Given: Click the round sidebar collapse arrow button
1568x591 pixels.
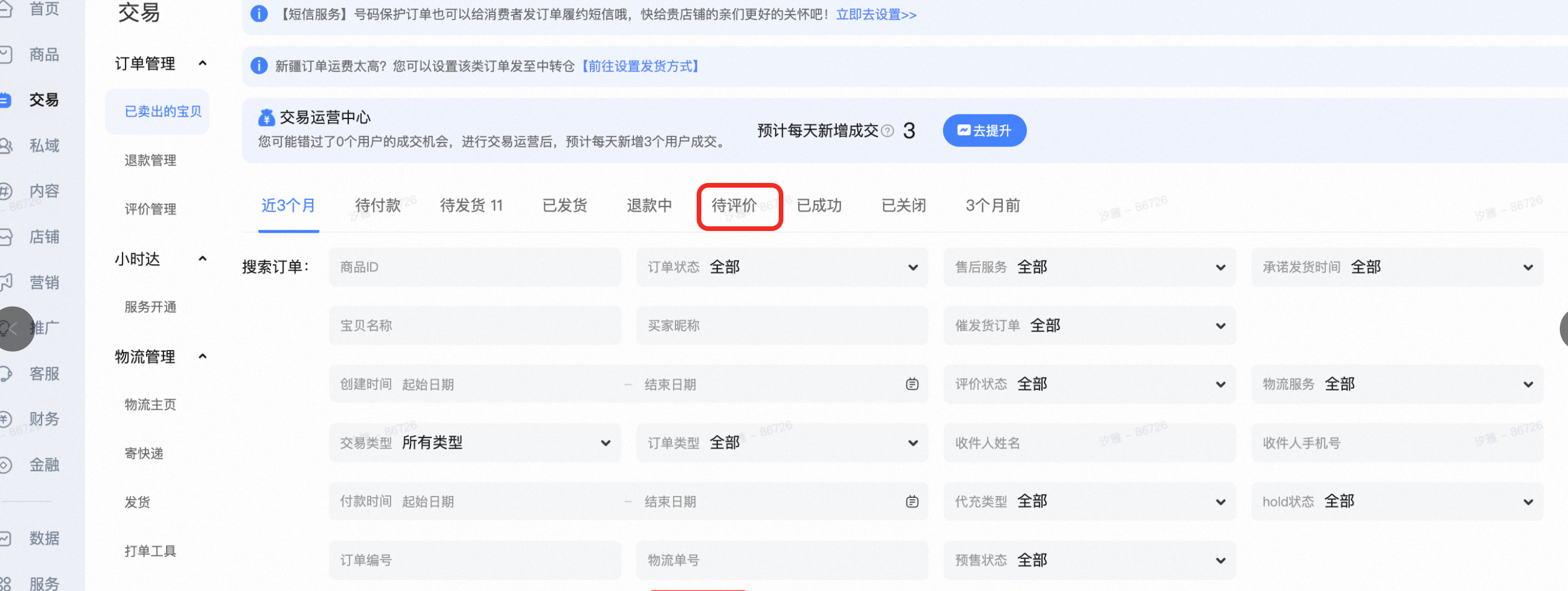Looking at the screenshot, I should (13, 329).
